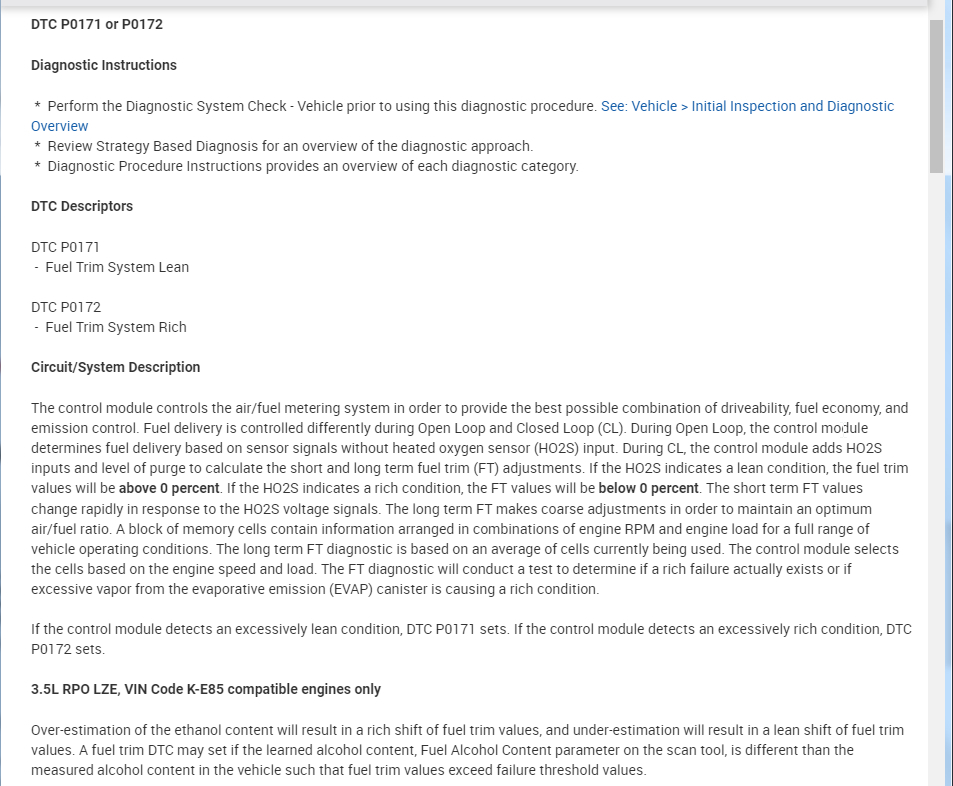Click the bold "below 0 percent" text
This screenshot has height=786, width=953.
(648, 488)
